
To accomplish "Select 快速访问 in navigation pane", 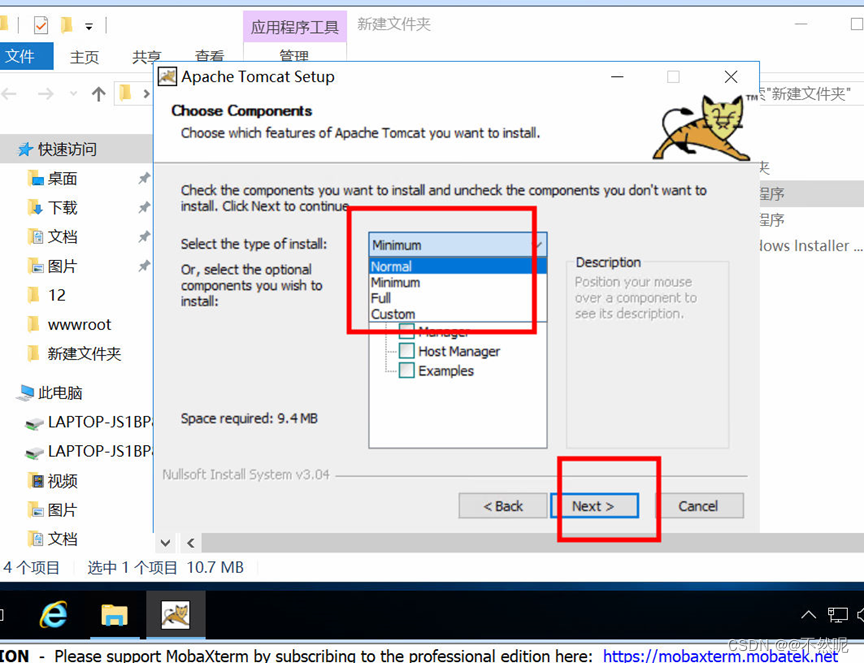I will [x=67, y=149].
